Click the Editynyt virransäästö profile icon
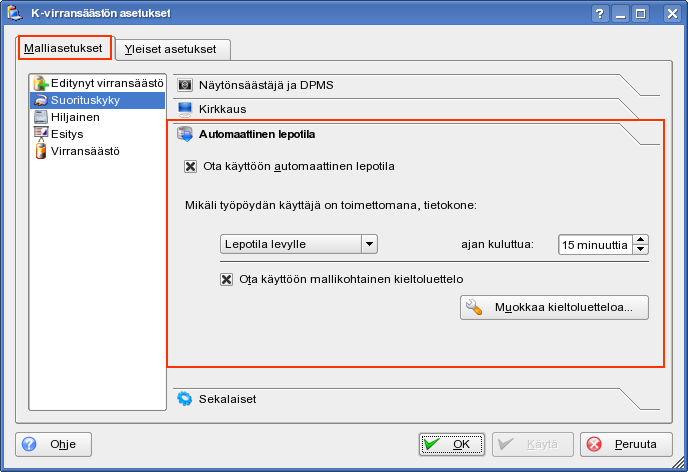The height and width of the screenshot is (472, 688). click(40, 83)
